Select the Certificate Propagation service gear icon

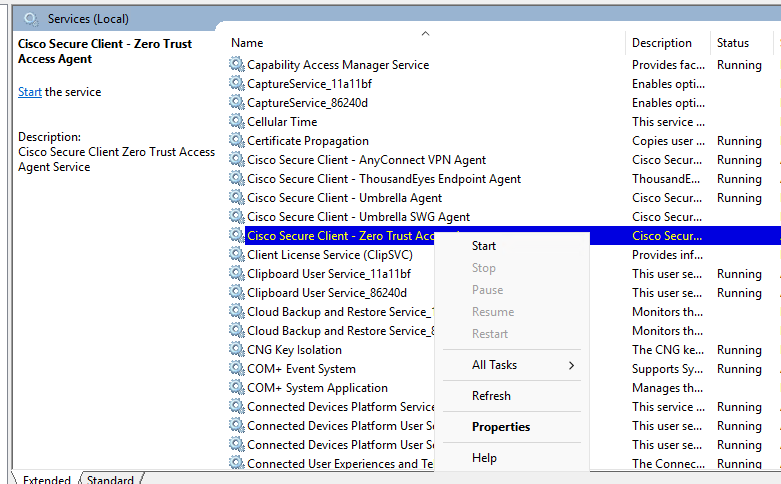(236, 141)
